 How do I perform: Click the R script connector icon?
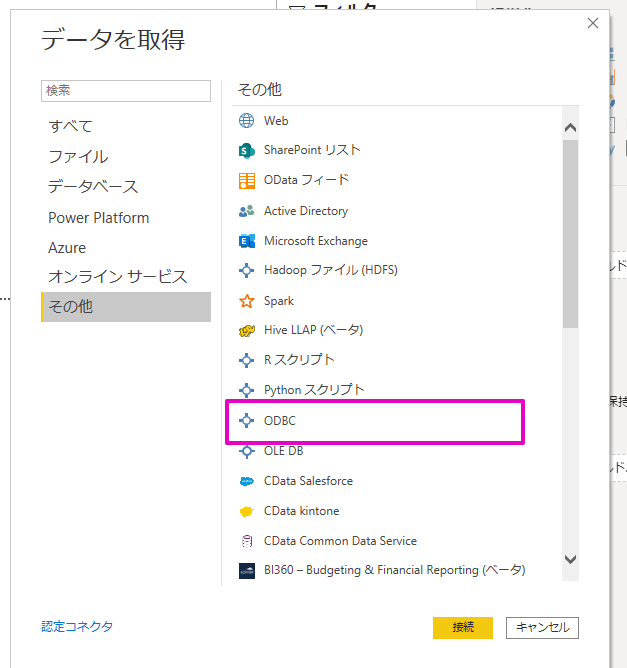[247, 360]
